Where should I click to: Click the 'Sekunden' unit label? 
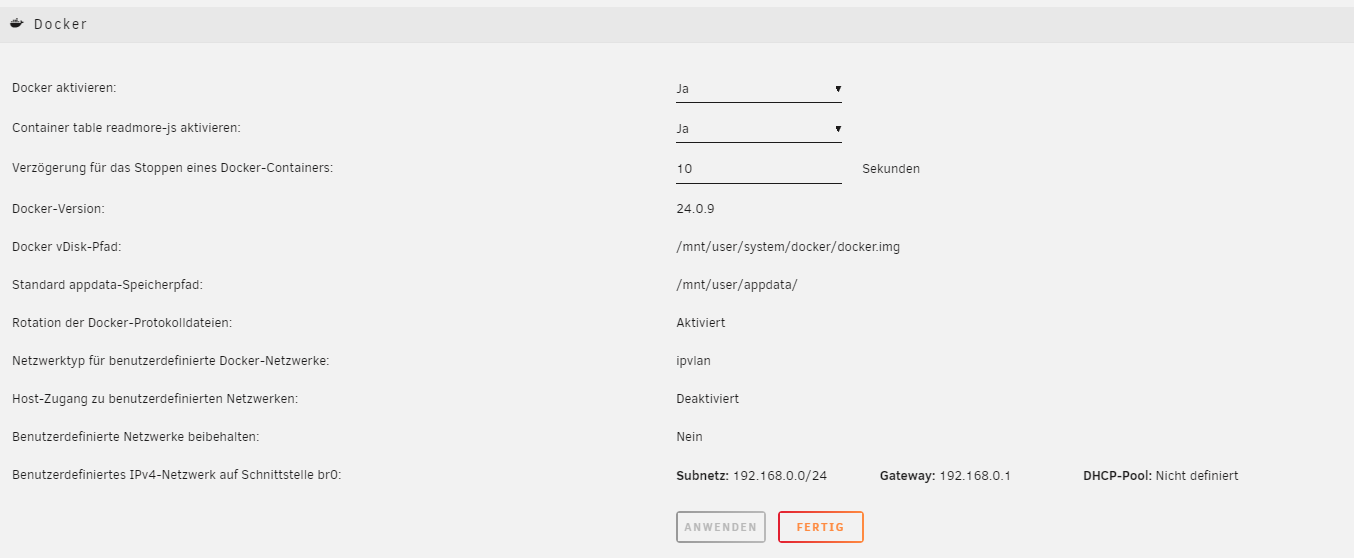click(891, 169)
